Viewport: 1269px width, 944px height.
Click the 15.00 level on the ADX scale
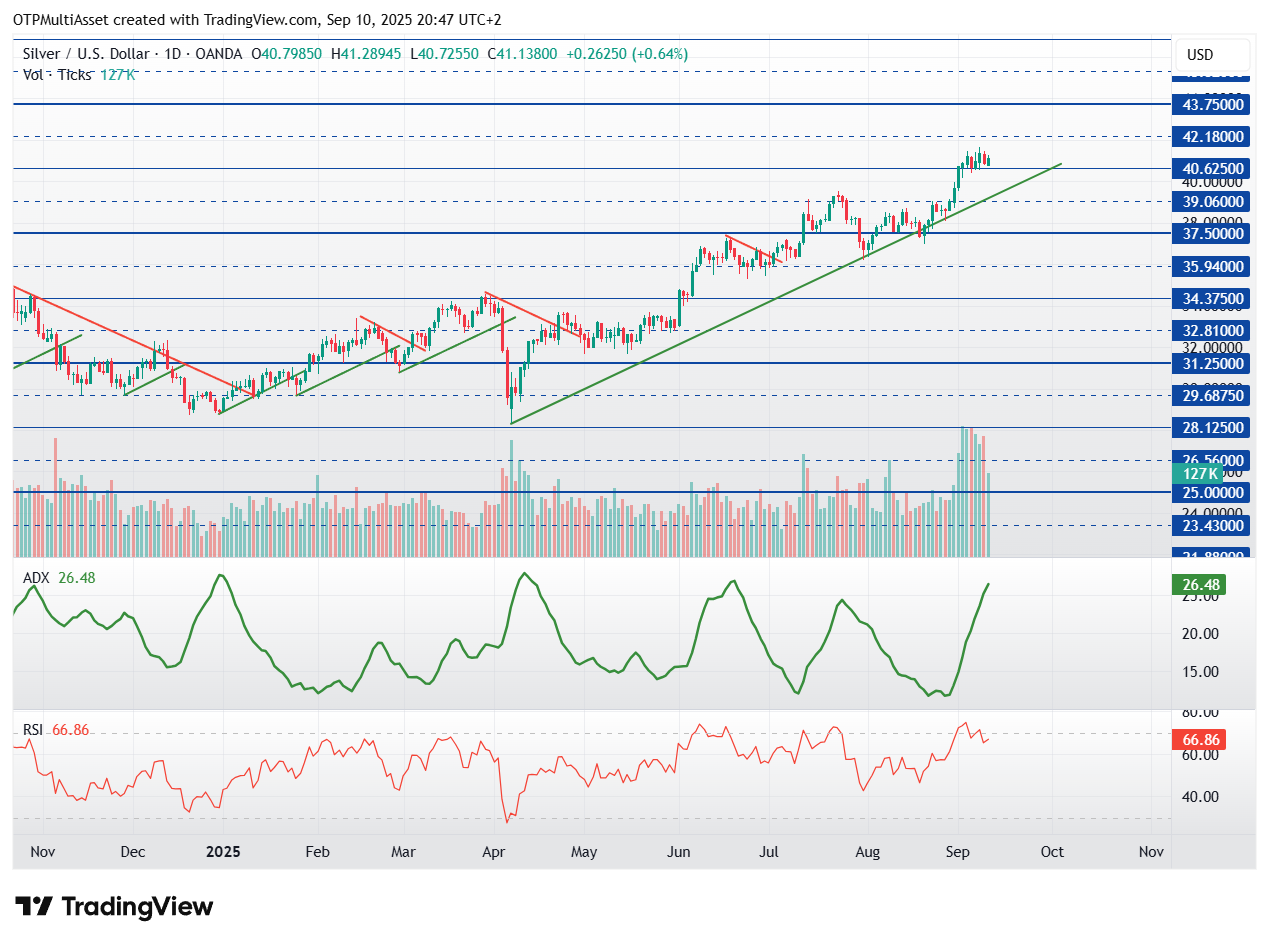[1199, 671]
